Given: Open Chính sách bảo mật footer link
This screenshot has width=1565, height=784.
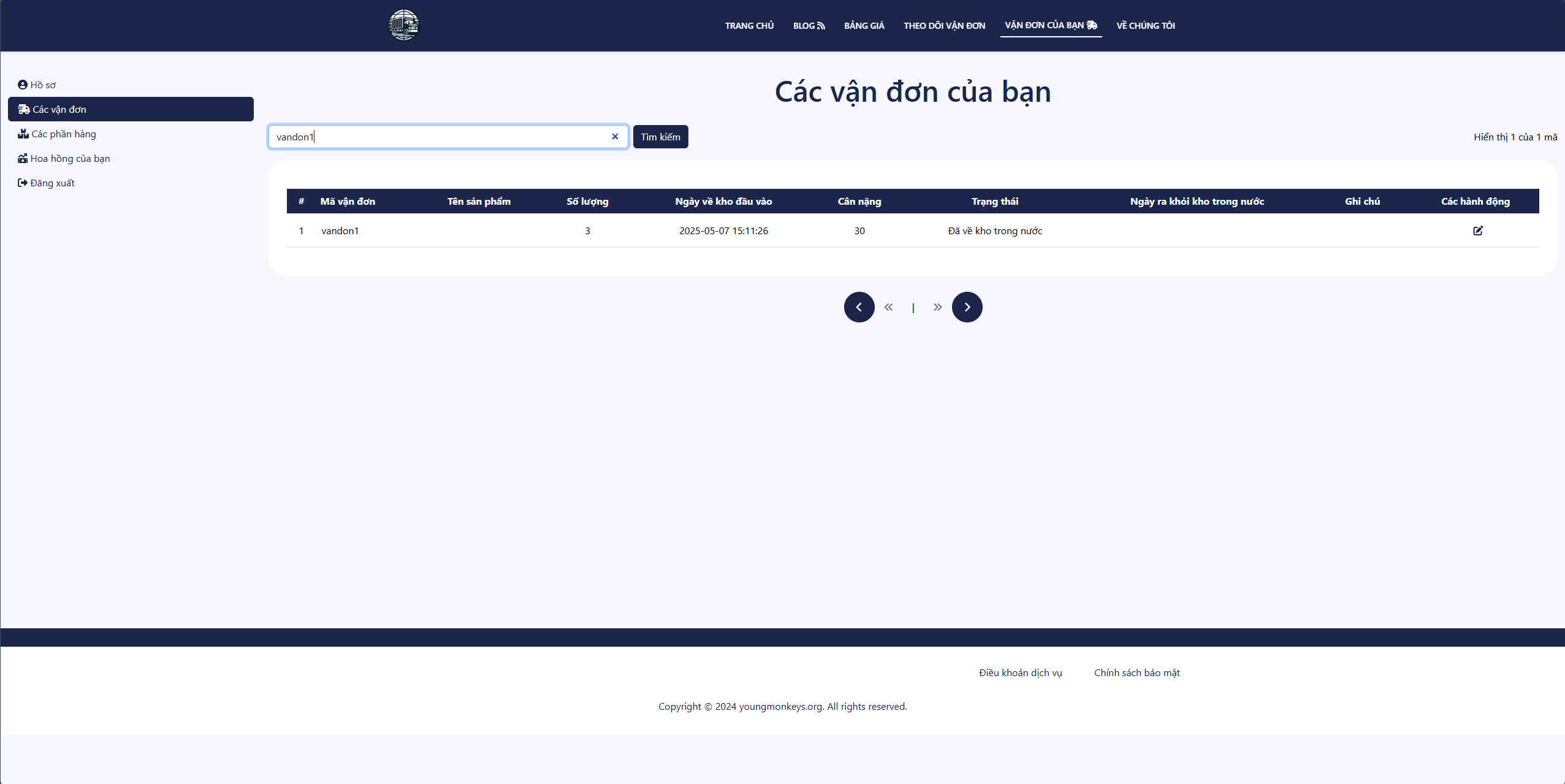Looking at the screenshot, I should (1137, 672).
